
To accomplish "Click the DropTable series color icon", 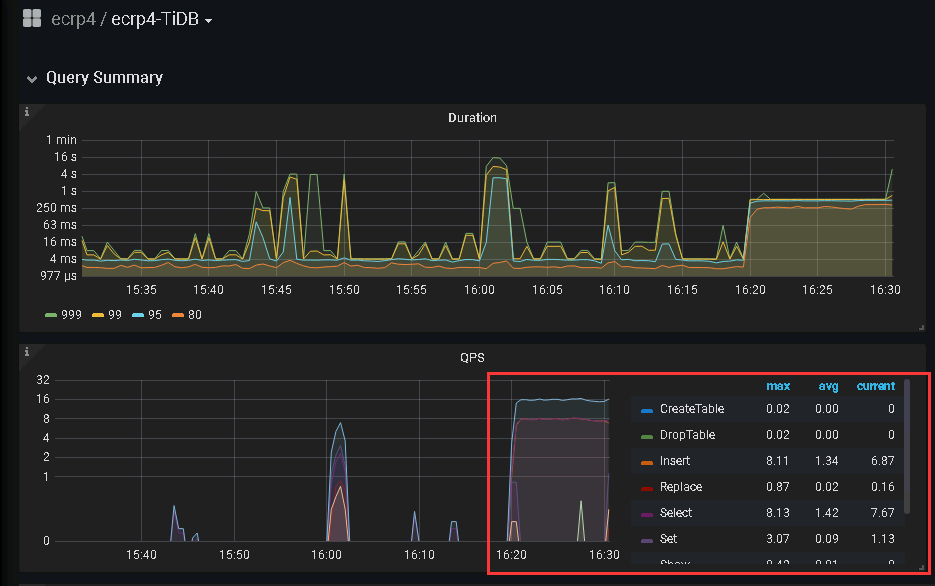I will coord(646,436).
